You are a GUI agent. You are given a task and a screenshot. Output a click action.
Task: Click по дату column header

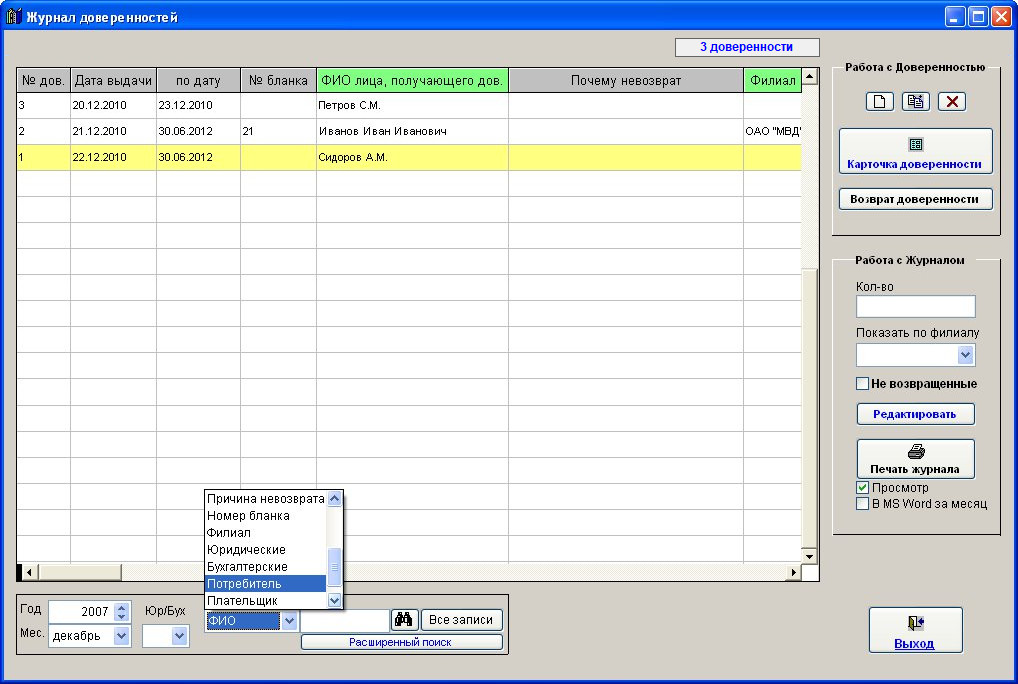click(x=199, y=80)
